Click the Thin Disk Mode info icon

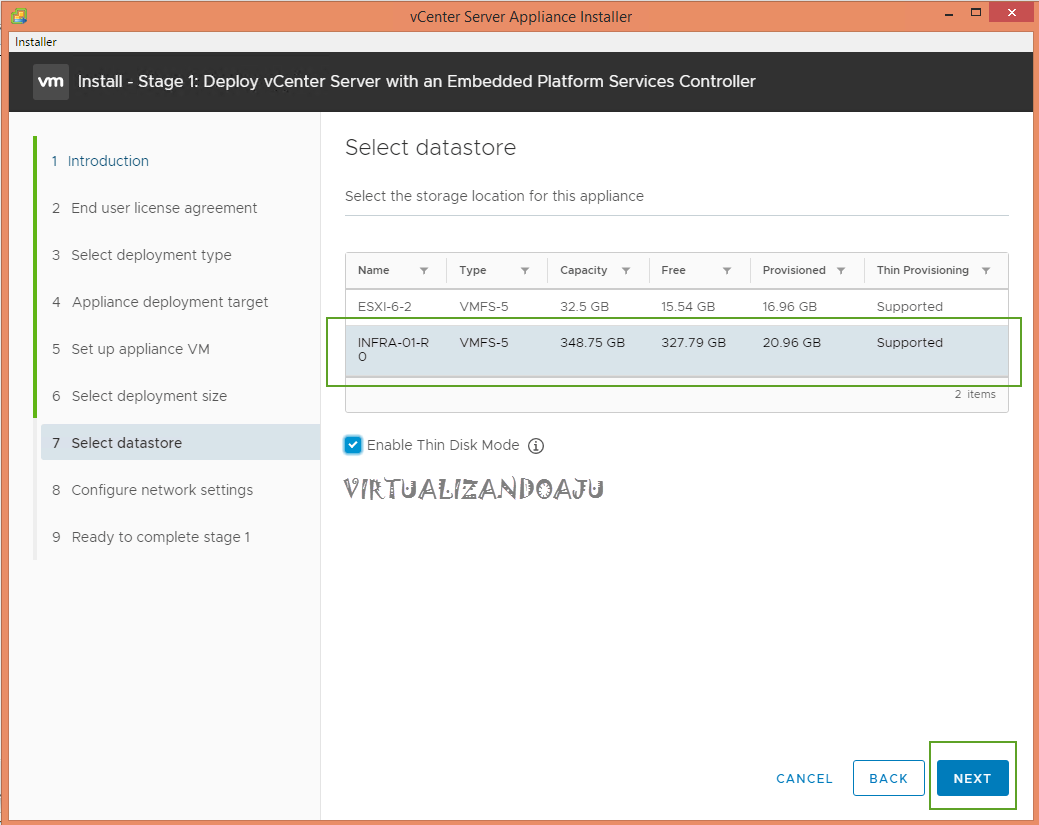536,446
